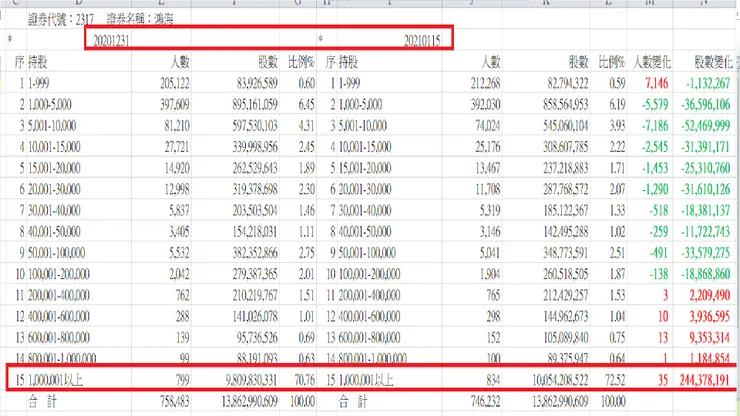
Task: Click cell value 597,530,103
Action: [255, 126]
